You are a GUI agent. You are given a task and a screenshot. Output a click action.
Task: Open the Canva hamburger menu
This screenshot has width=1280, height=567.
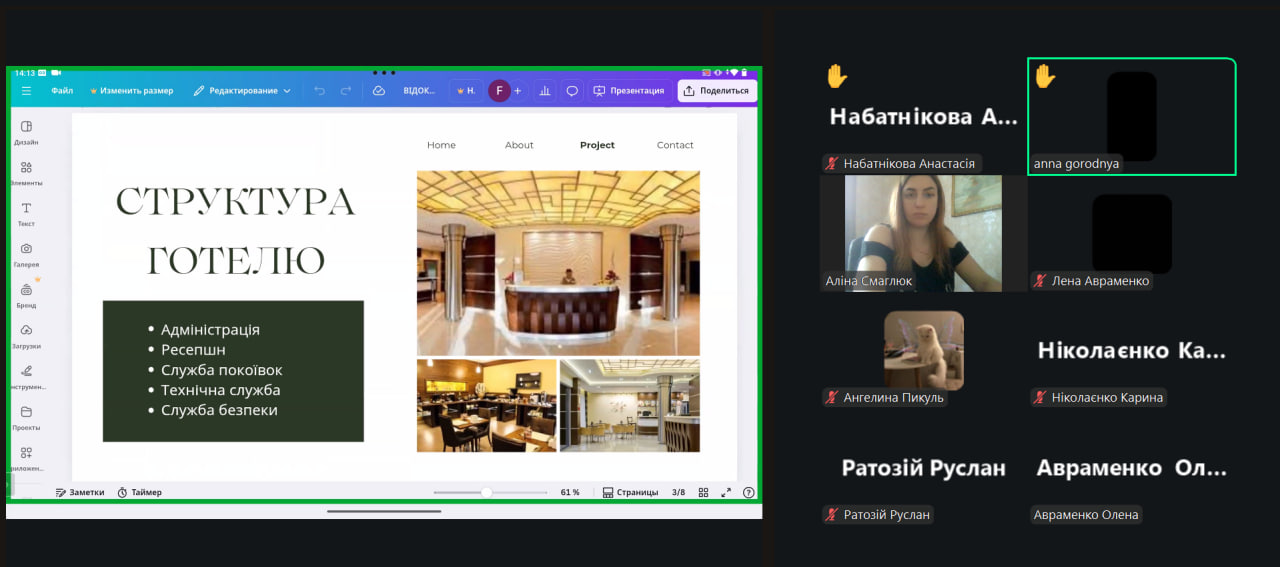click(x=26, y=91)
